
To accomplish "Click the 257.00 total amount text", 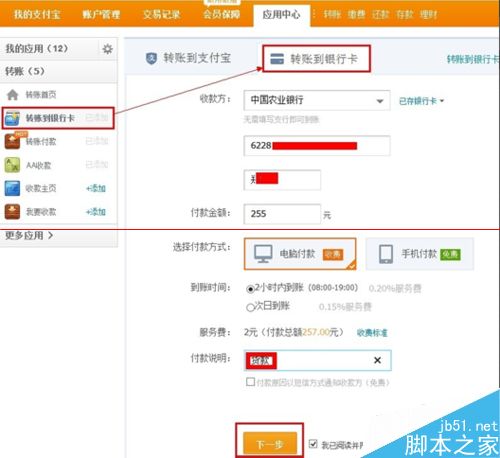I will 316,332.
